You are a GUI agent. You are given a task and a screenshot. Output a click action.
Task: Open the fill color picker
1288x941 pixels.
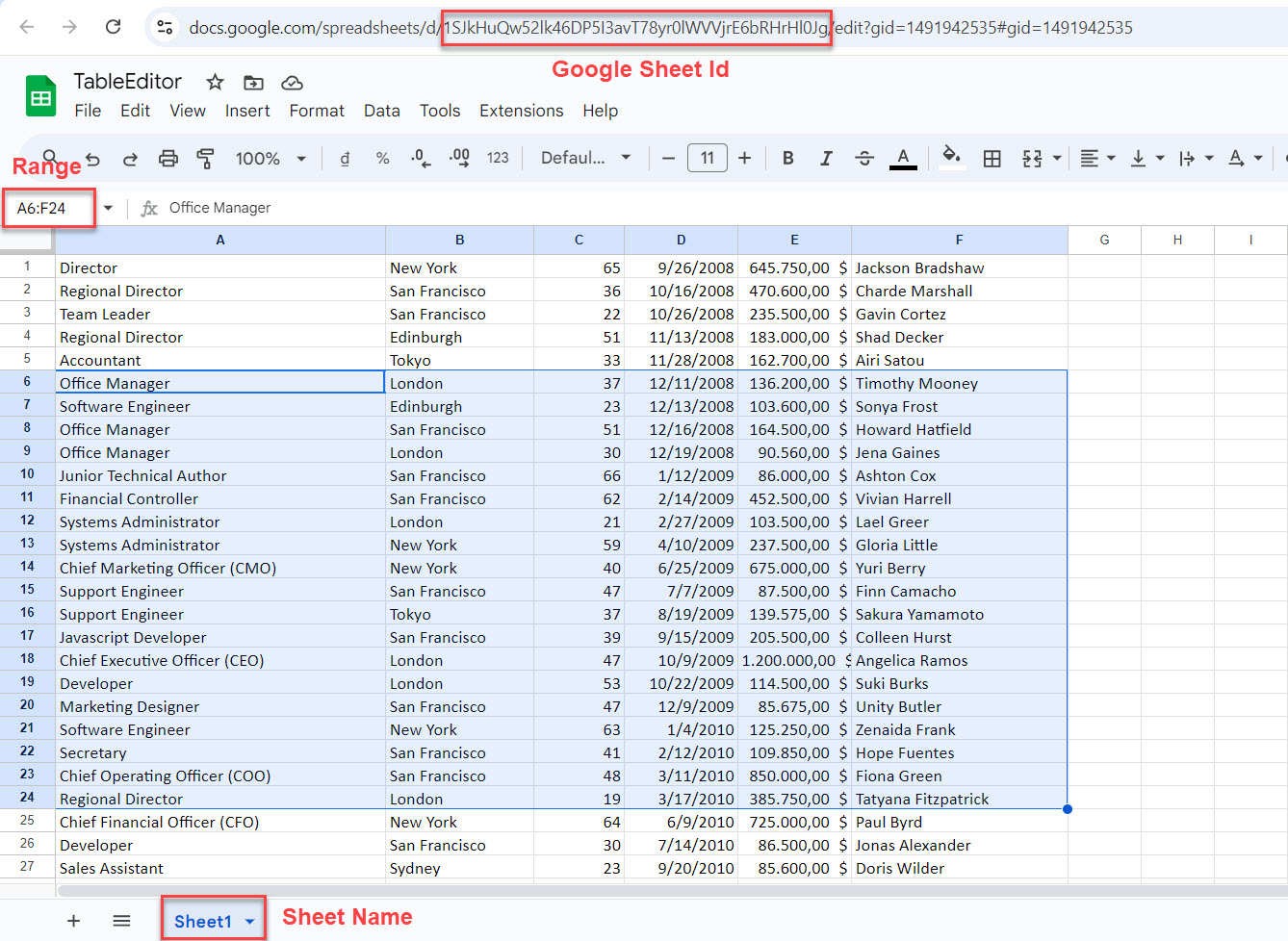point(952,158)
